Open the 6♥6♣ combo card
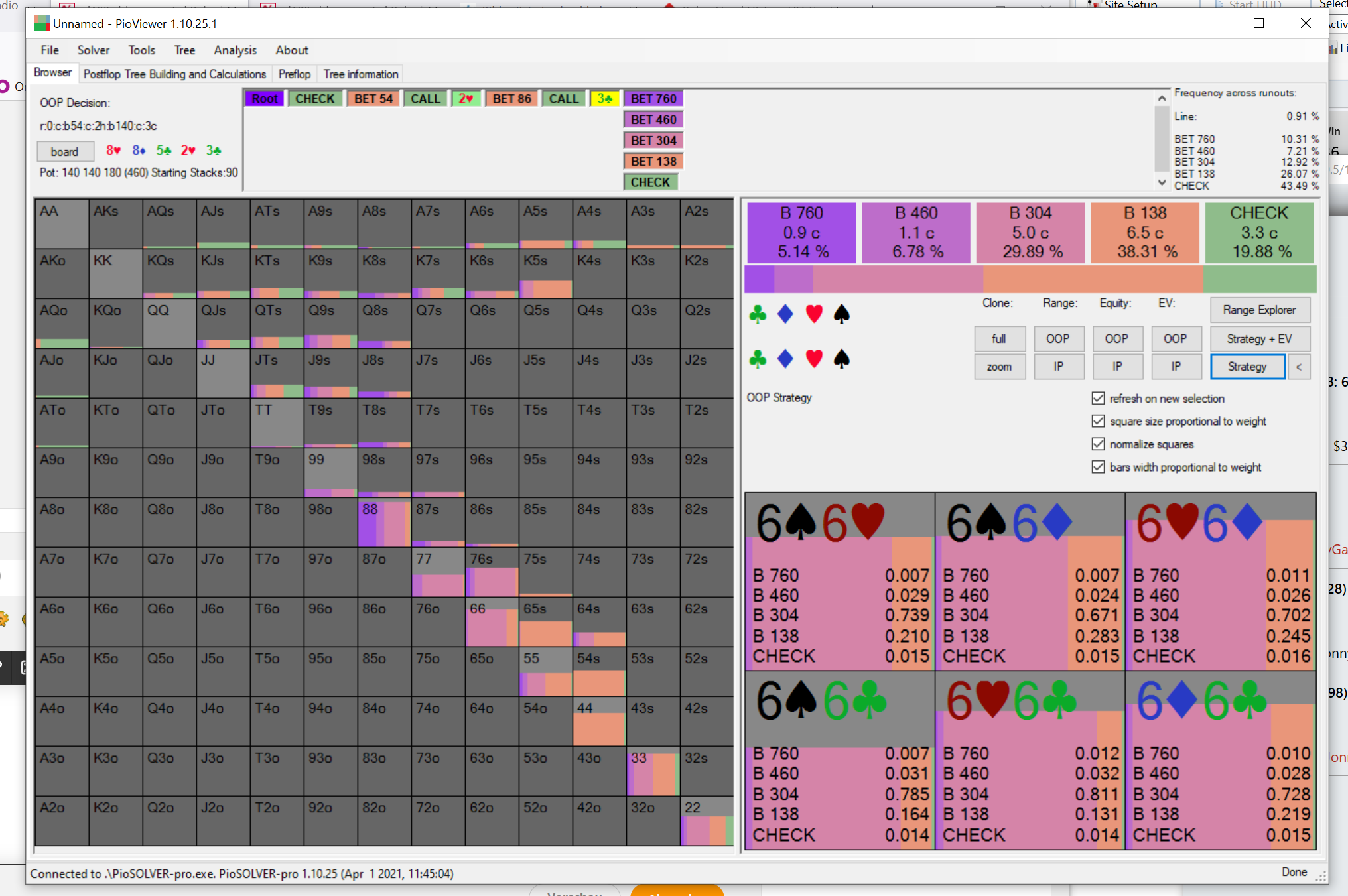1348x896 pixels. [x=1030, y=760]
